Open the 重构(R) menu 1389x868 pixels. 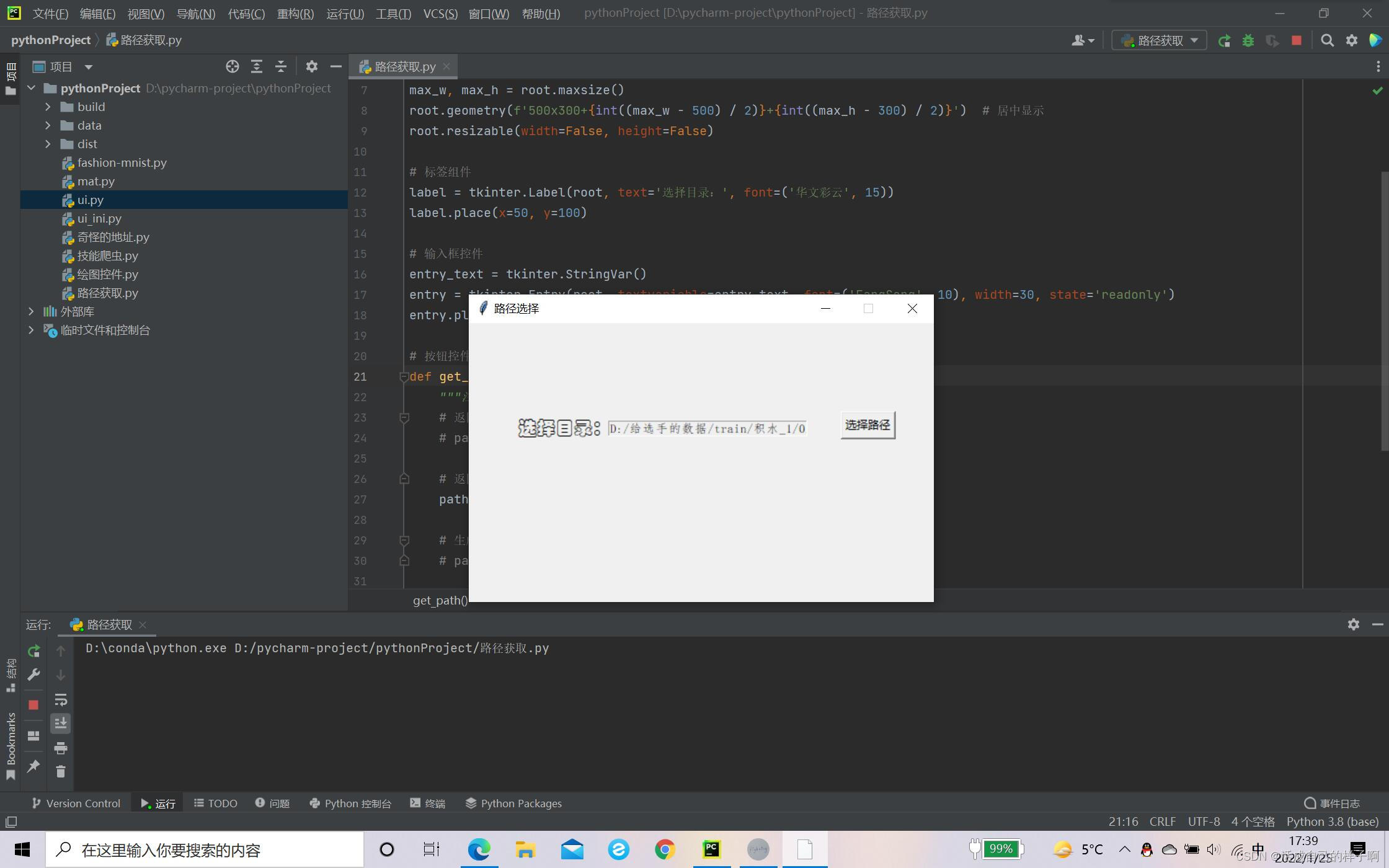click(x=295, y=14)
